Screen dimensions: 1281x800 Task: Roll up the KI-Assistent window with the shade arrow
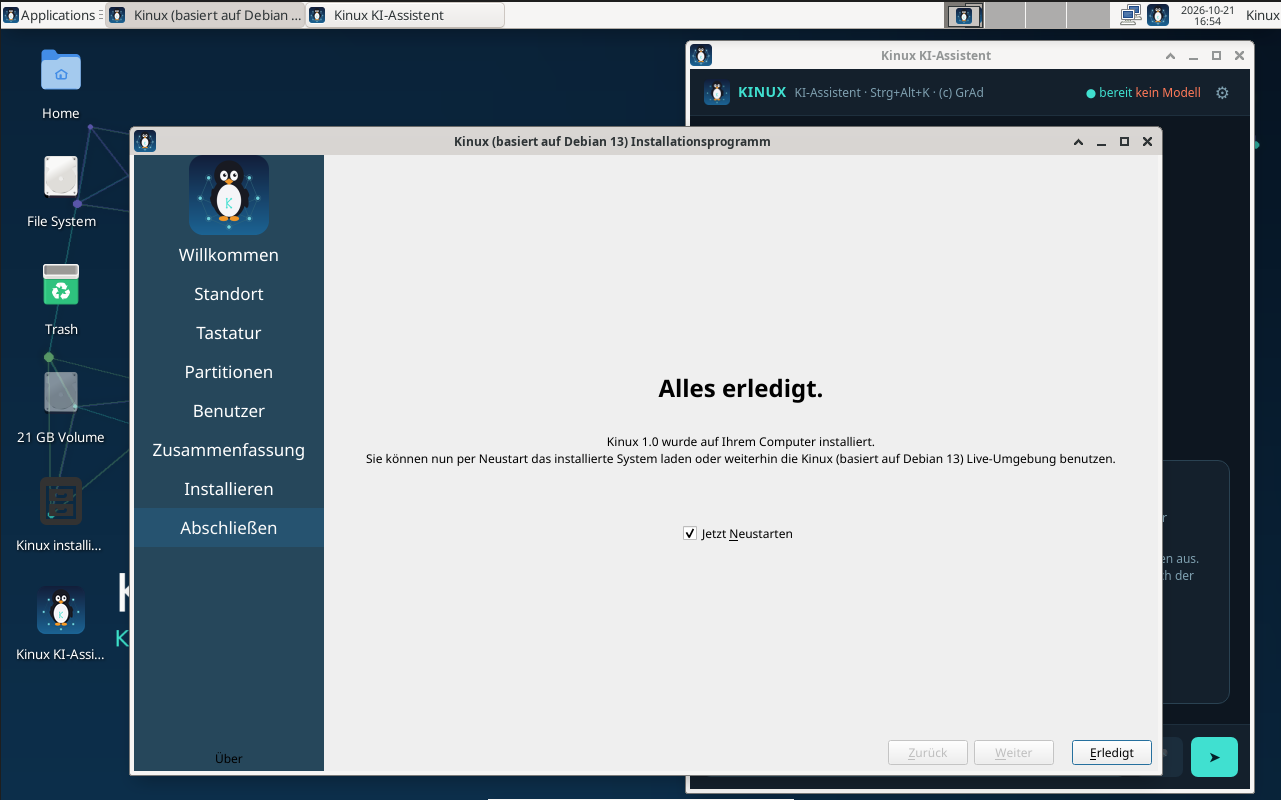pyautogui.click(x=1170, y=56)
